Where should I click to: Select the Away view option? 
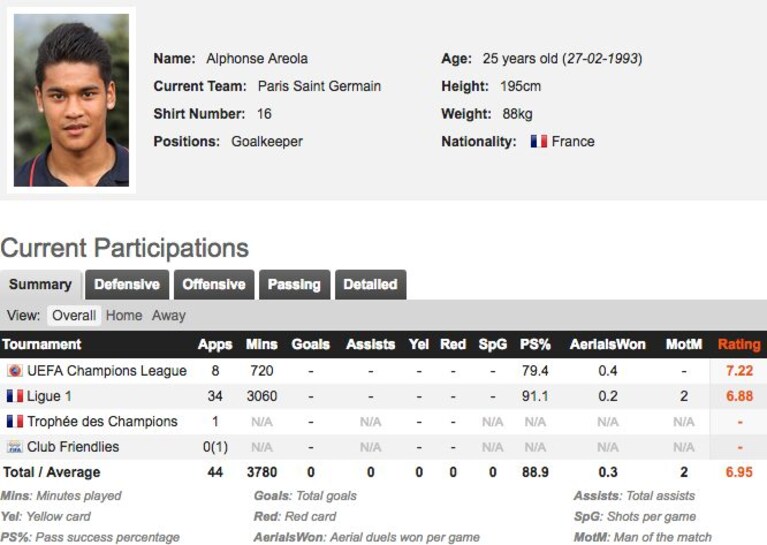click(x=169, y=316)
